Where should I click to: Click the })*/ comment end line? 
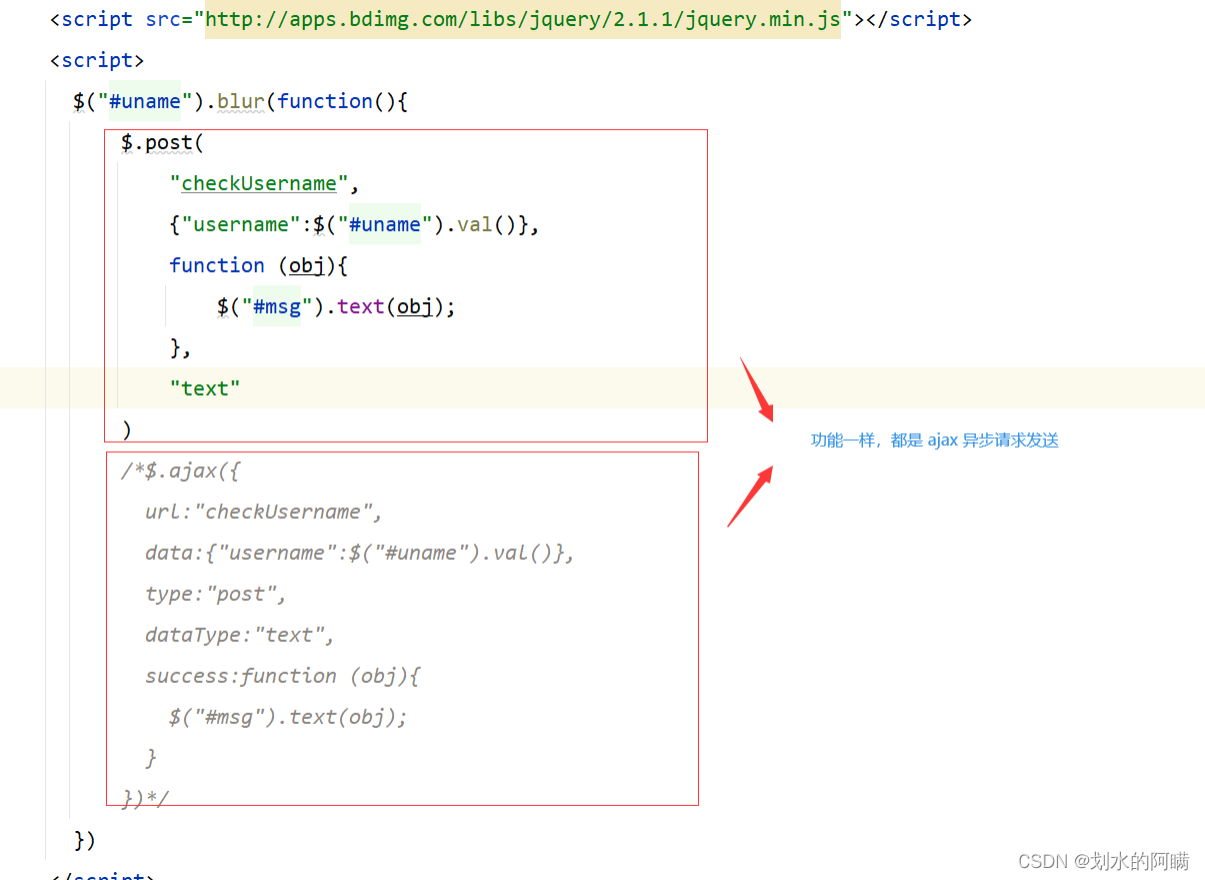[145, 798]
